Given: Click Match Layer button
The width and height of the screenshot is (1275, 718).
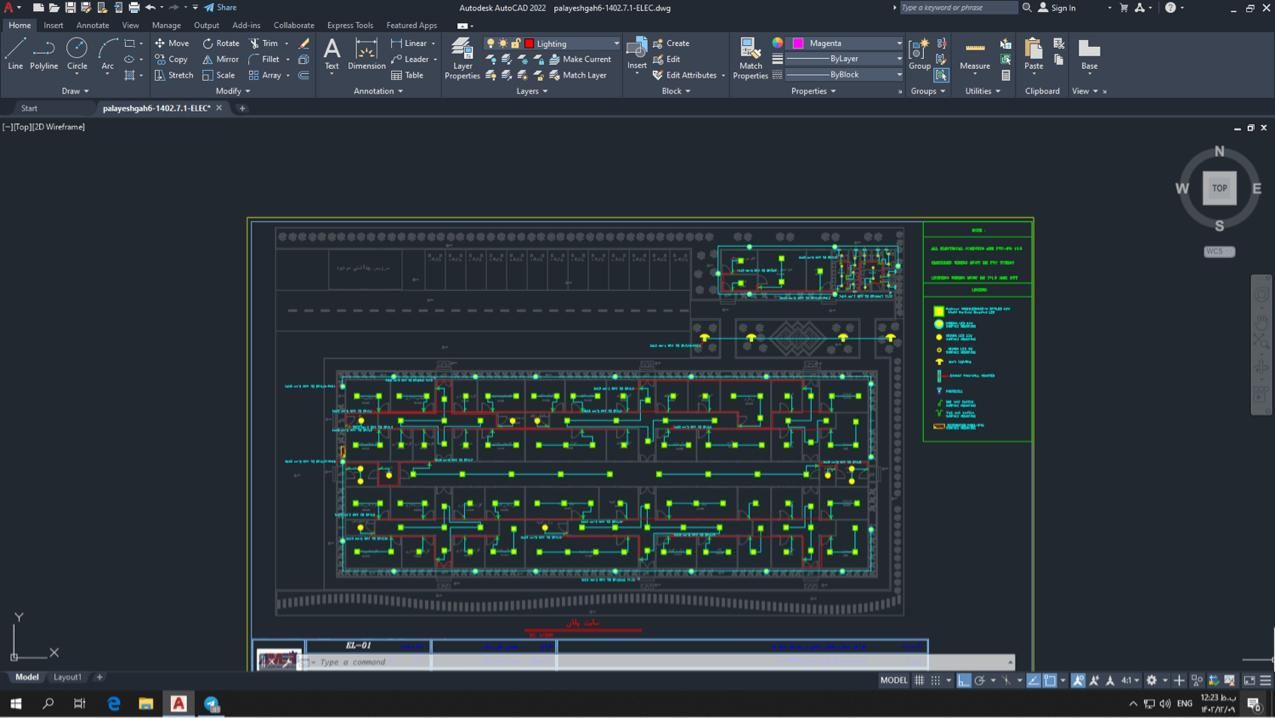Looking at the screenshot, I should tap(577, 75).
